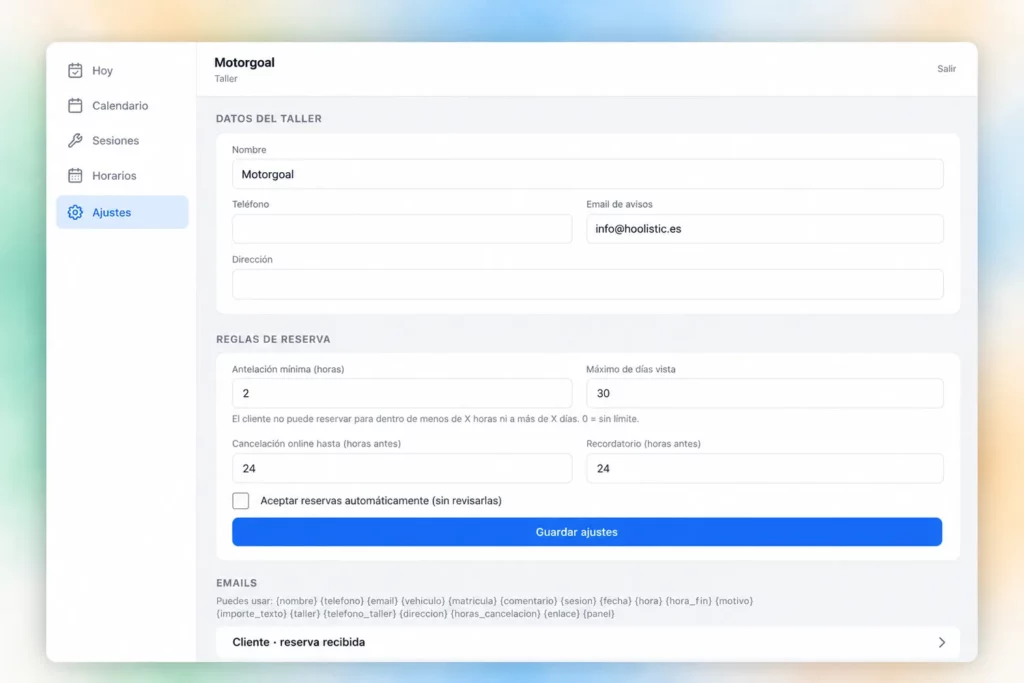Image resolution: width=1024 pixels, height=683 pixels.
Task: Switch to Horarios in sidebar
Action: (x=122, y=176)
